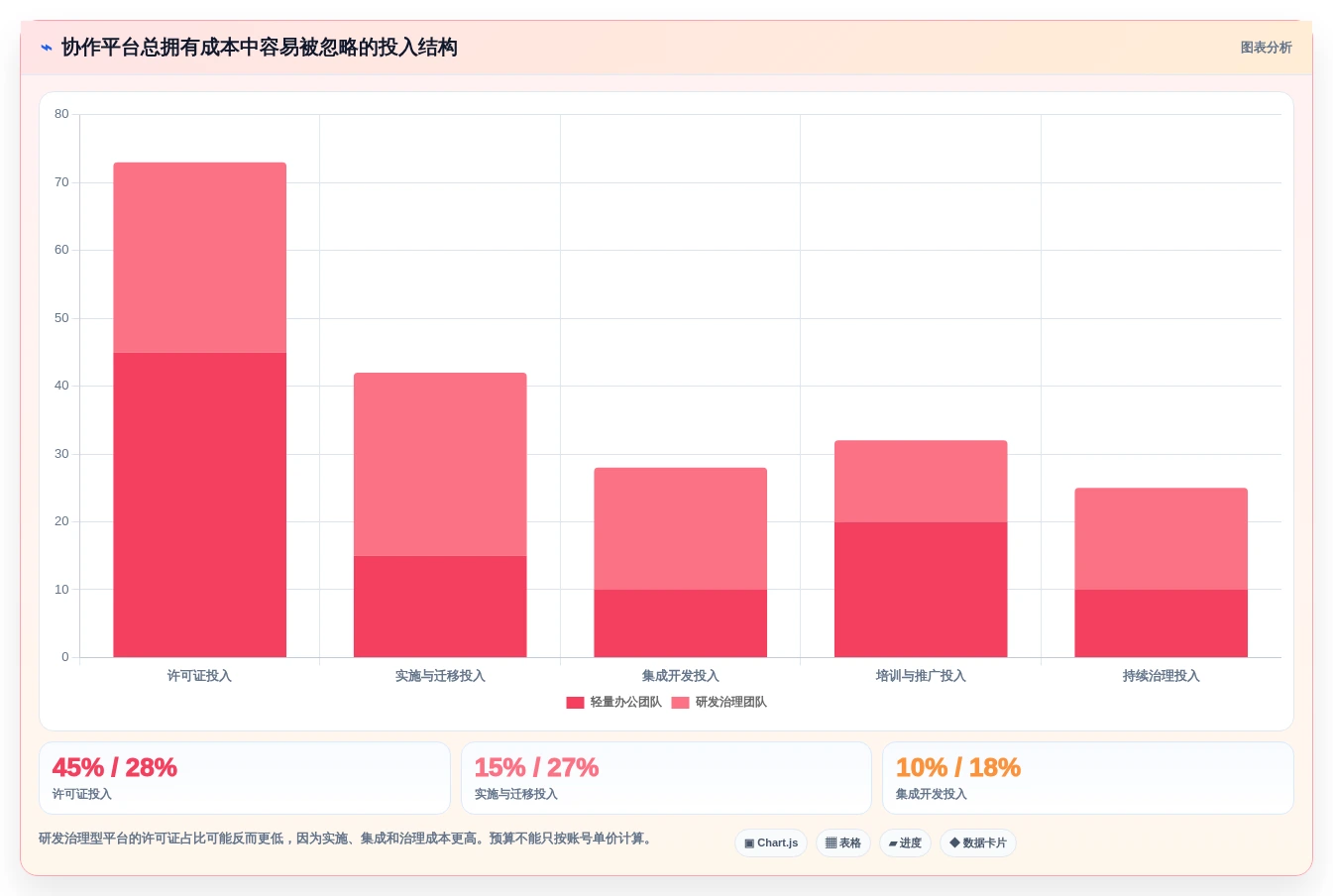Click the 研发治理团队 legend label

point(730,703)
